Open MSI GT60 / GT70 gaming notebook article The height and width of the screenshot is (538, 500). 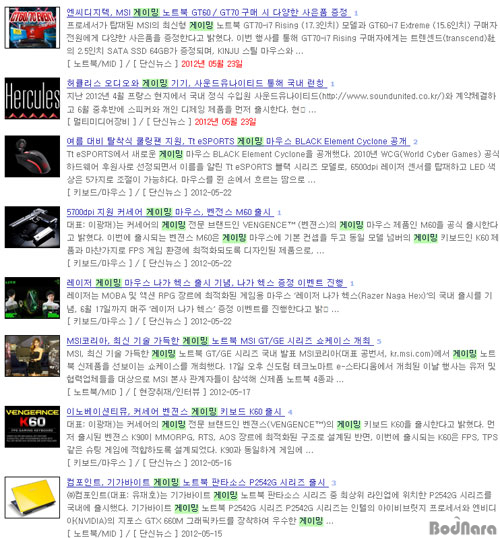[x=208, y=13]
